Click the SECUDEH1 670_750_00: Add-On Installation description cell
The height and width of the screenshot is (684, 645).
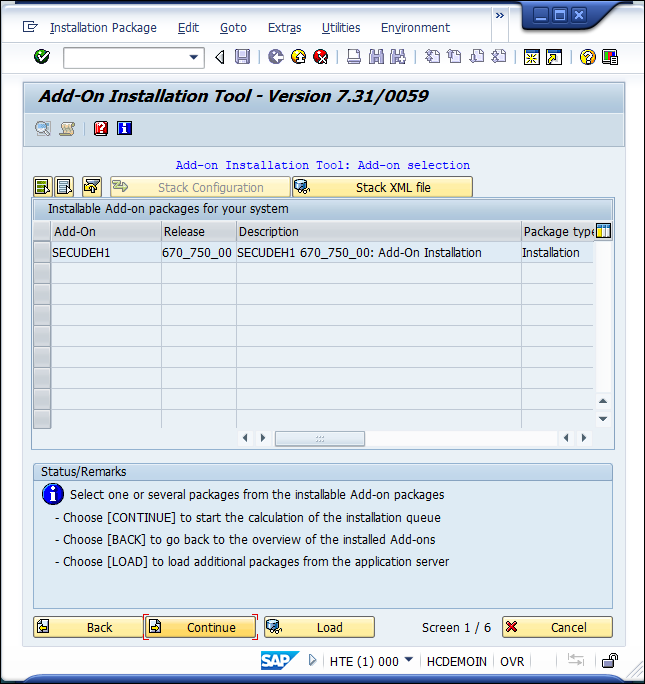pos(379,253)
